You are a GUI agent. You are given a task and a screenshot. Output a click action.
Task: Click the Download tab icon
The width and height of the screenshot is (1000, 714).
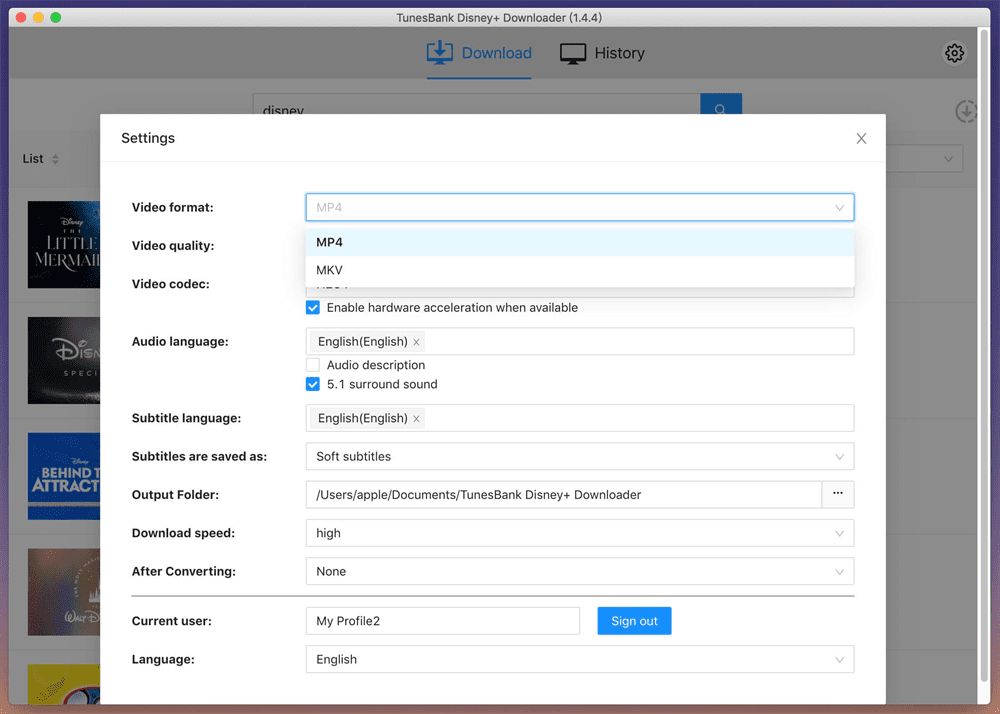[x=439, y=53]
